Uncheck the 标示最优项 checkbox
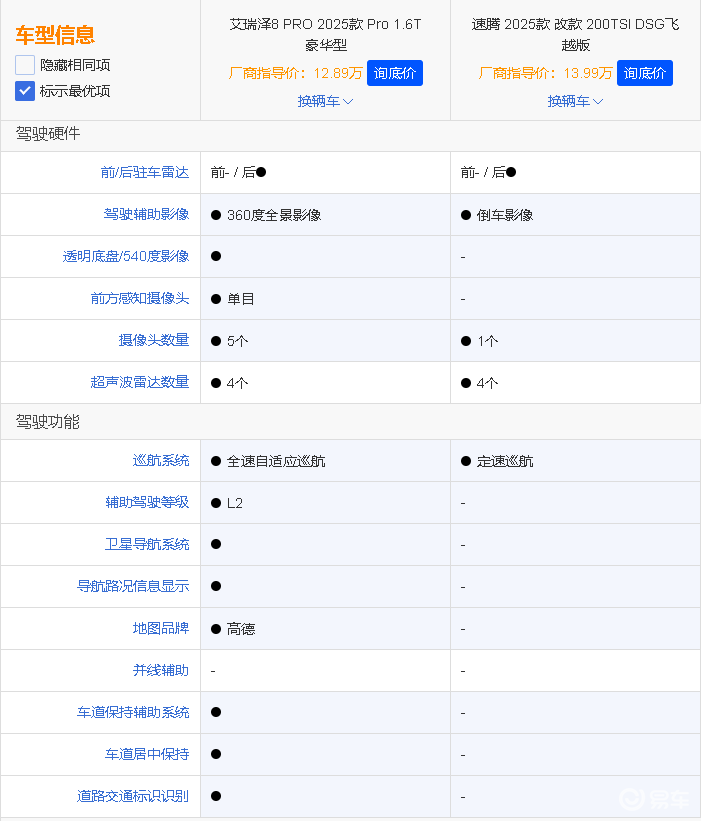The width and height of the screenshot is (701, 821). pyautogui.click(x=25, y=91)
